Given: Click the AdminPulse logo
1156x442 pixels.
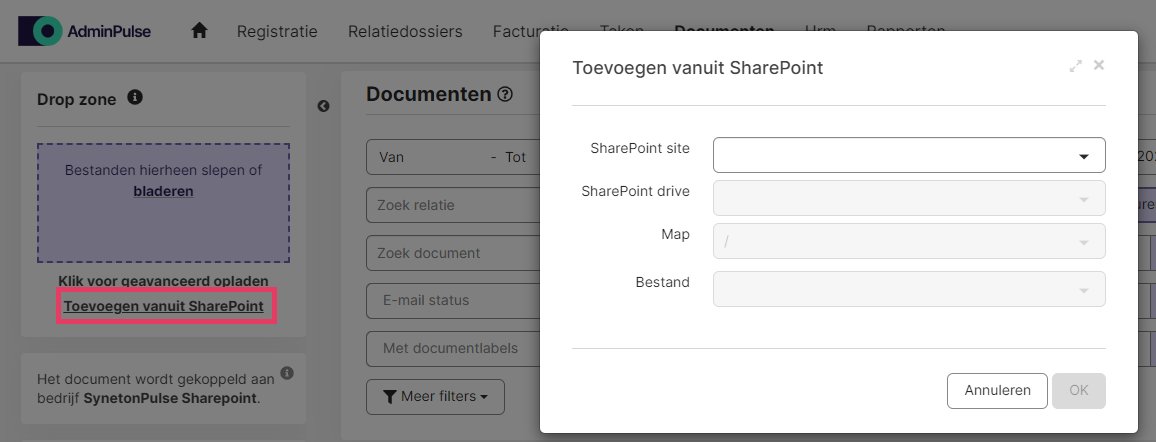Looking at the screenshot, I should point(85,31).
